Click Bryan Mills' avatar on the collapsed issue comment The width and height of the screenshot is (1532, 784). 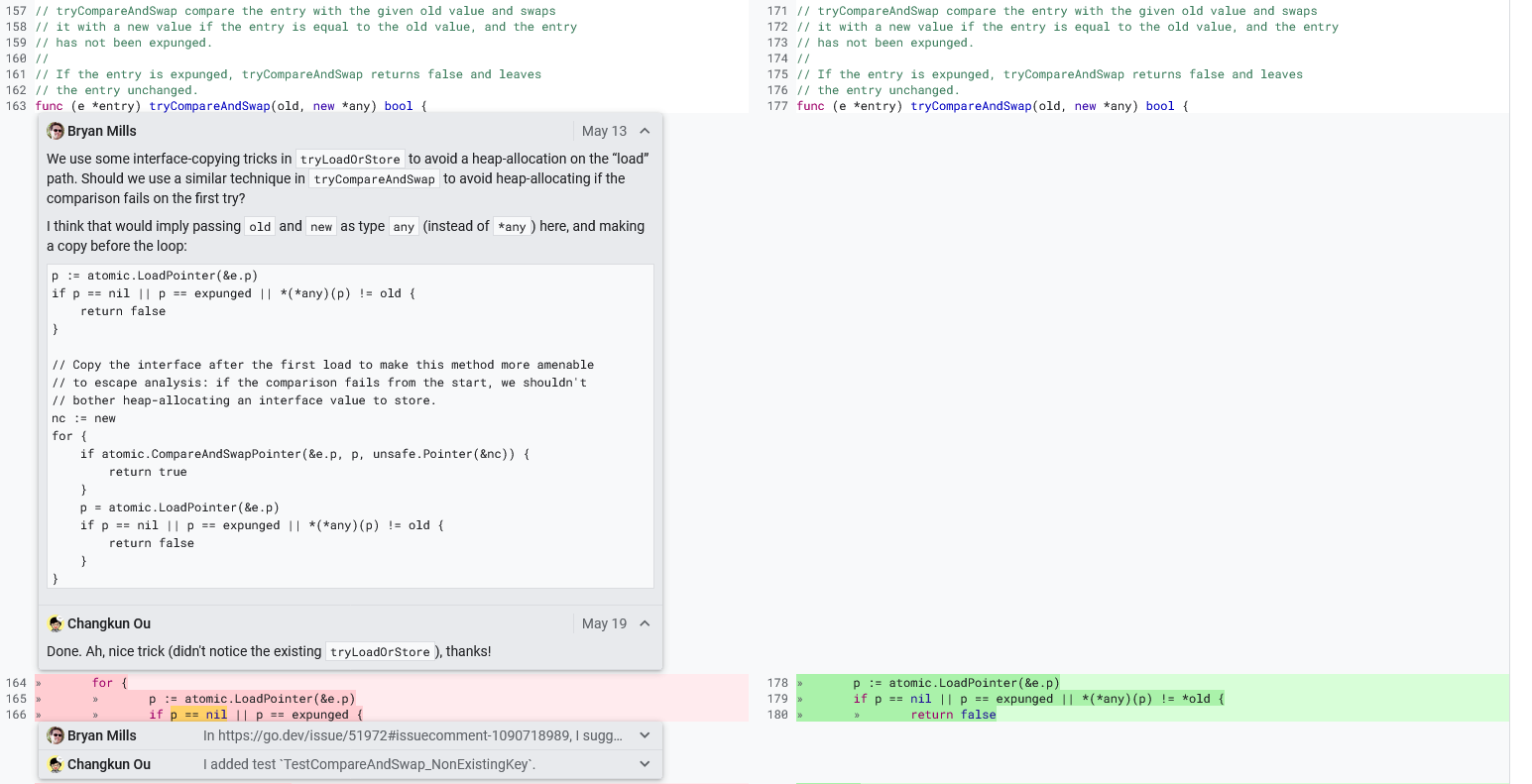coord(55,734)
